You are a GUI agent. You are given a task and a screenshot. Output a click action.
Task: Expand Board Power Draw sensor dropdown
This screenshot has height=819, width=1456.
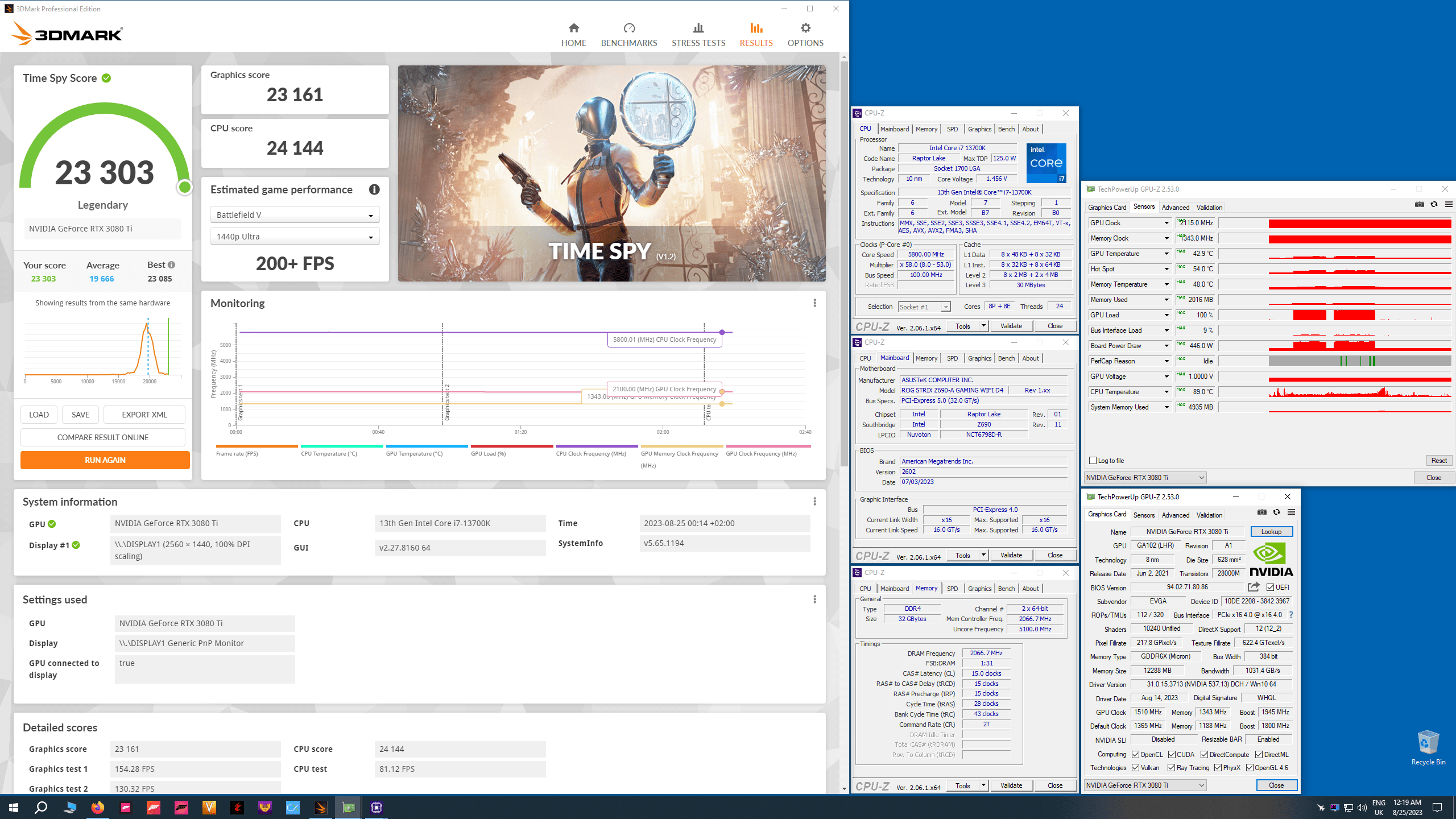(x=1166, y=346)
